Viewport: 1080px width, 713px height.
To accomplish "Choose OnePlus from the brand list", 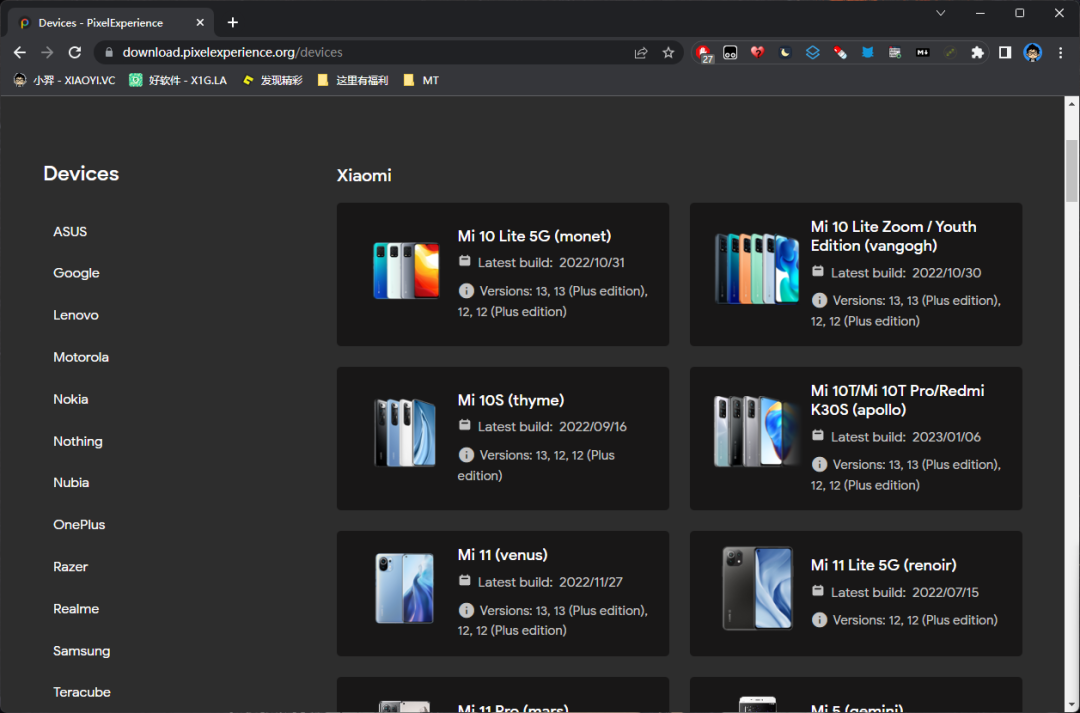I will click(79, 524).
